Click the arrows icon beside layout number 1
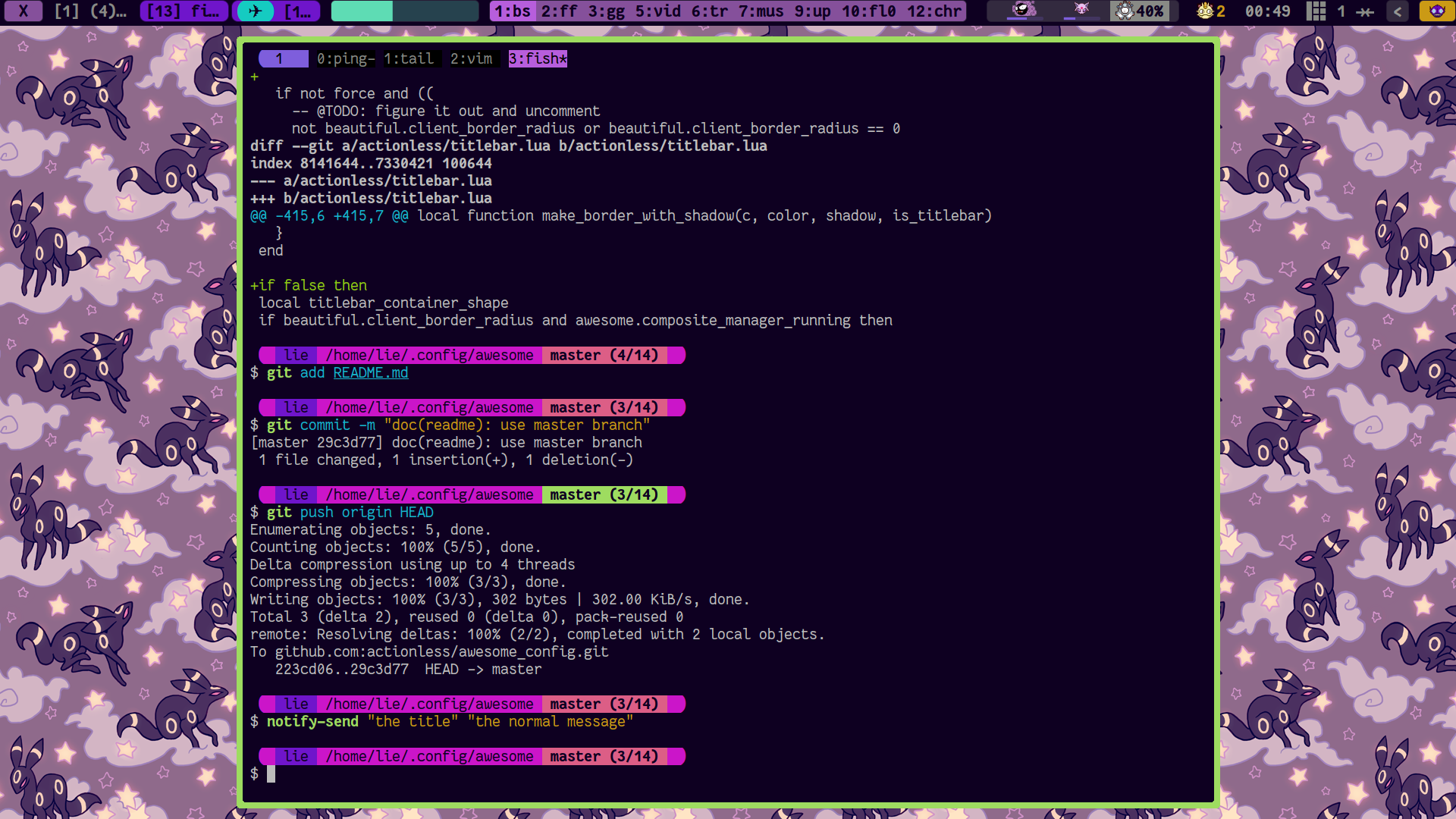 pyautogui.click(x=1365, y=11)
